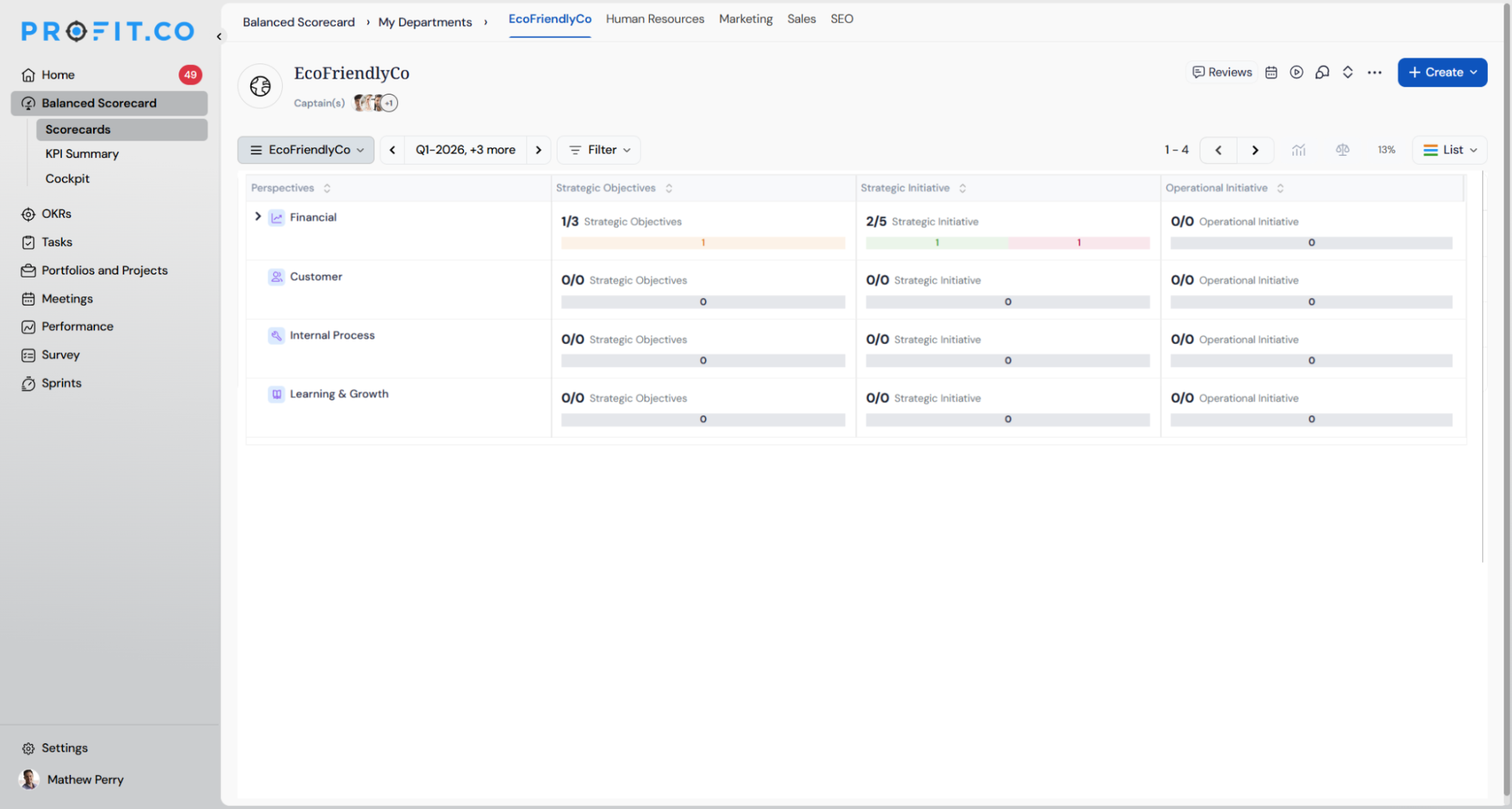Expand the Financial perspective row

pyautogui.click(x=258, y=217)
